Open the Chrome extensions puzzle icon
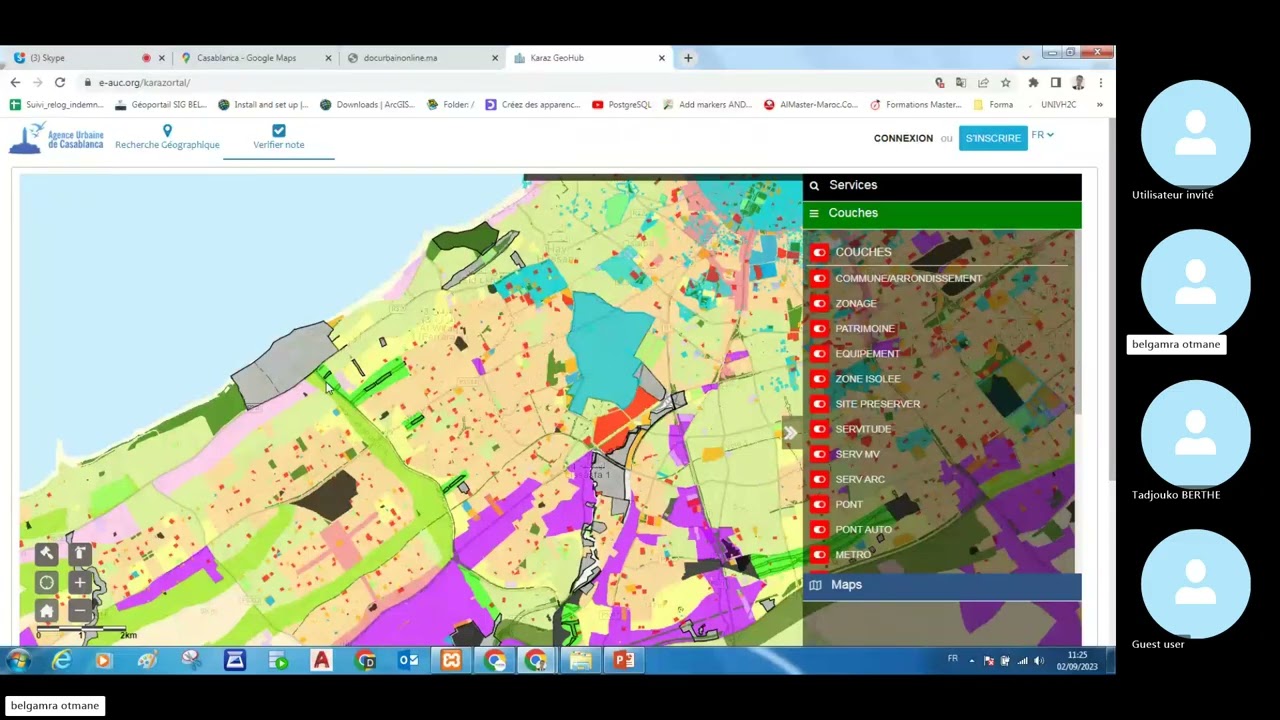 coord(1033,83)
